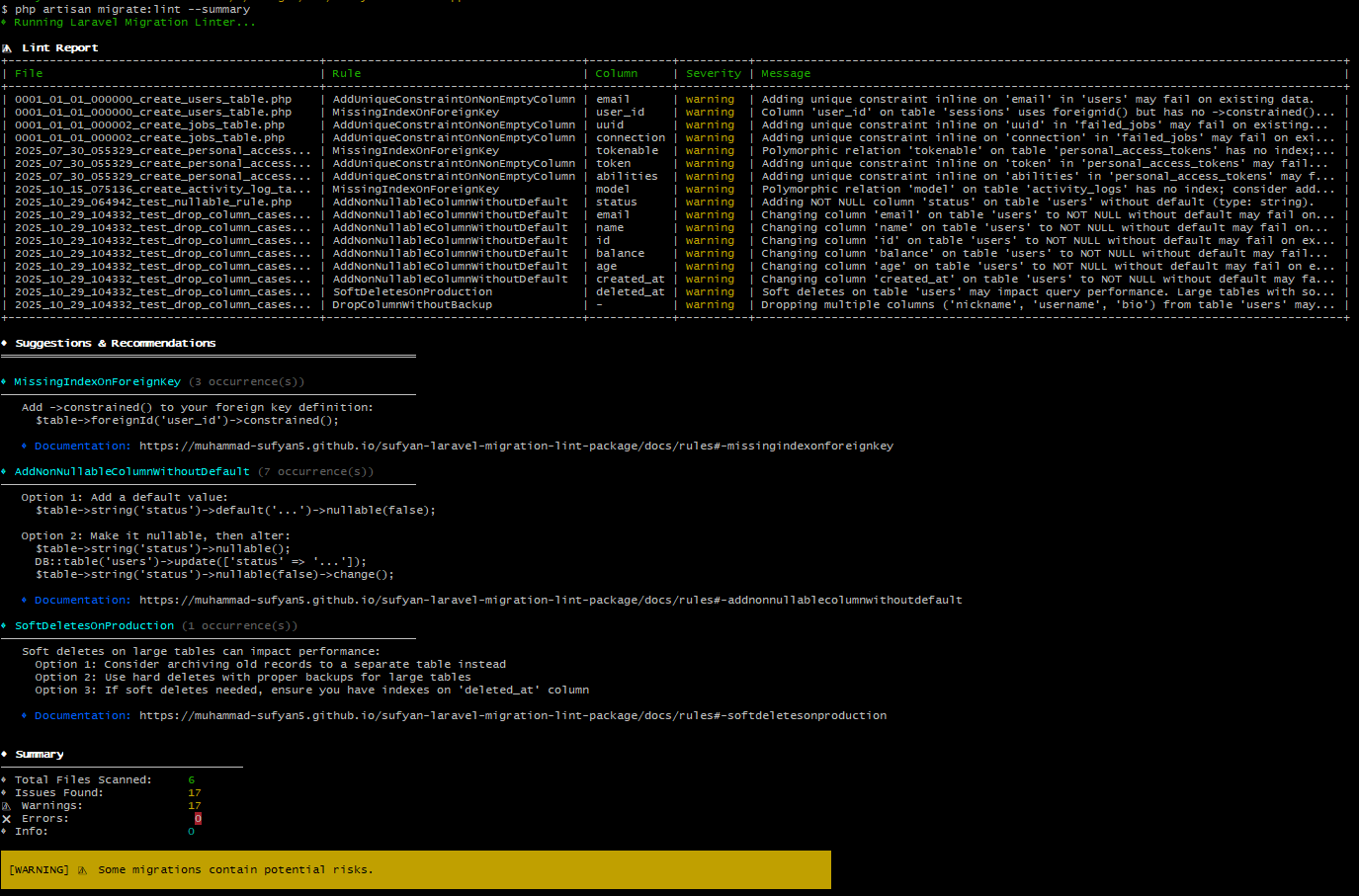Open the SoftDeletesOnProduction documentation URL
This screenshot has height=896, width=1359.
click(x=513, y=716)
